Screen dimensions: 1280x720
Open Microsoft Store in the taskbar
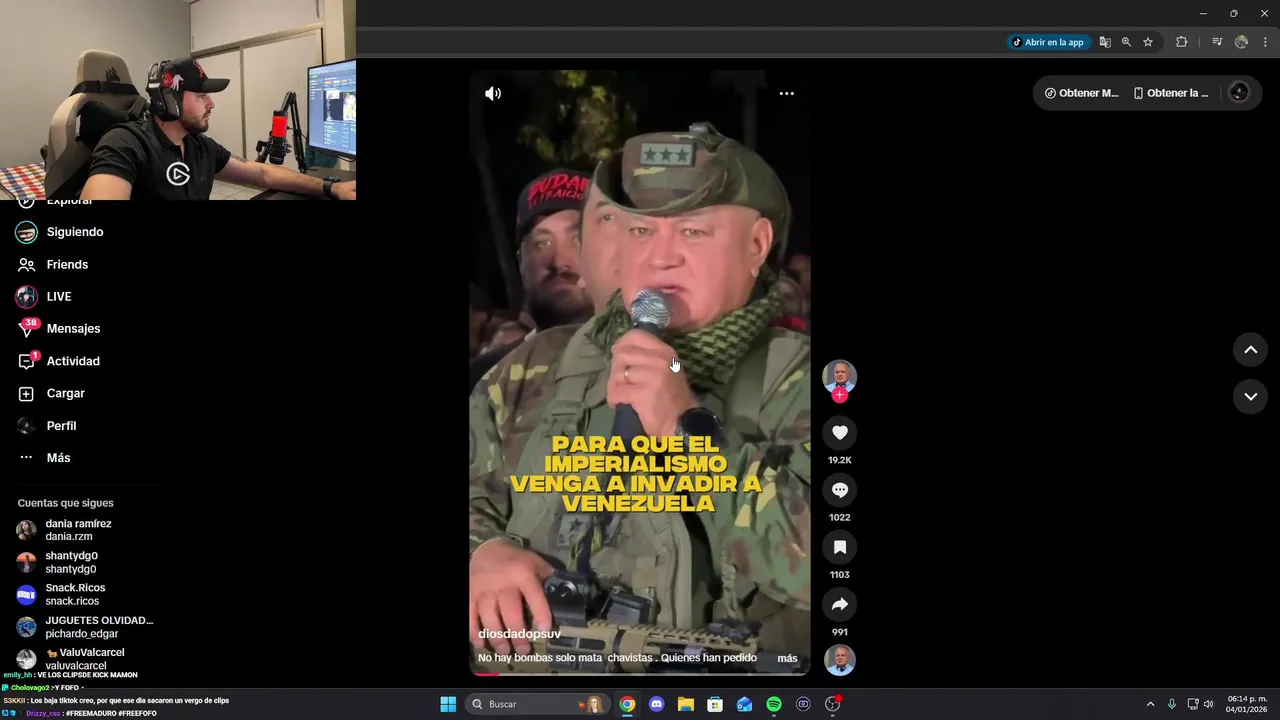(x=715, y=704)
